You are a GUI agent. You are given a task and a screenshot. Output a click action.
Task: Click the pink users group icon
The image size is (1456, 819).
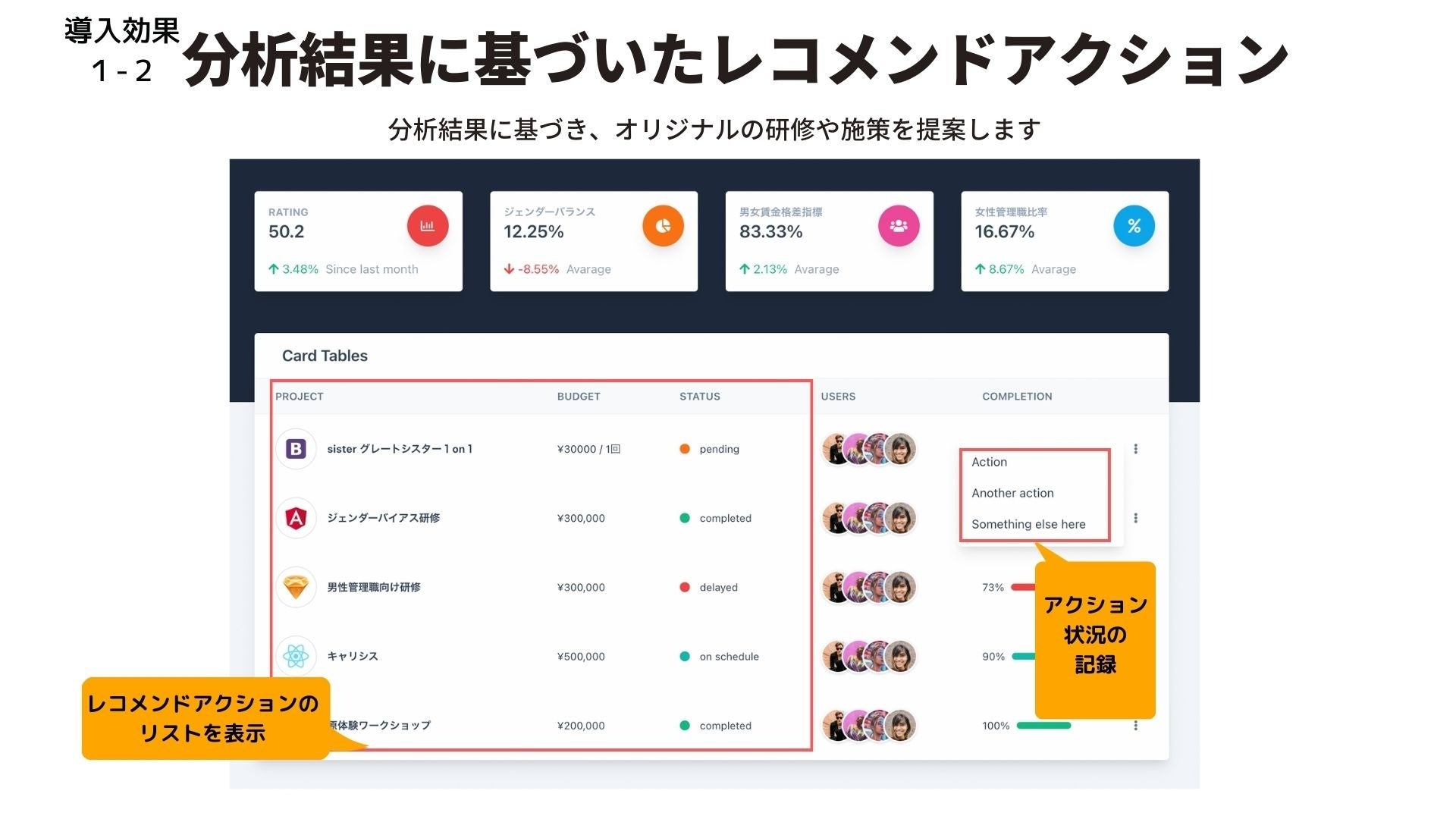(x=899, y=226)
